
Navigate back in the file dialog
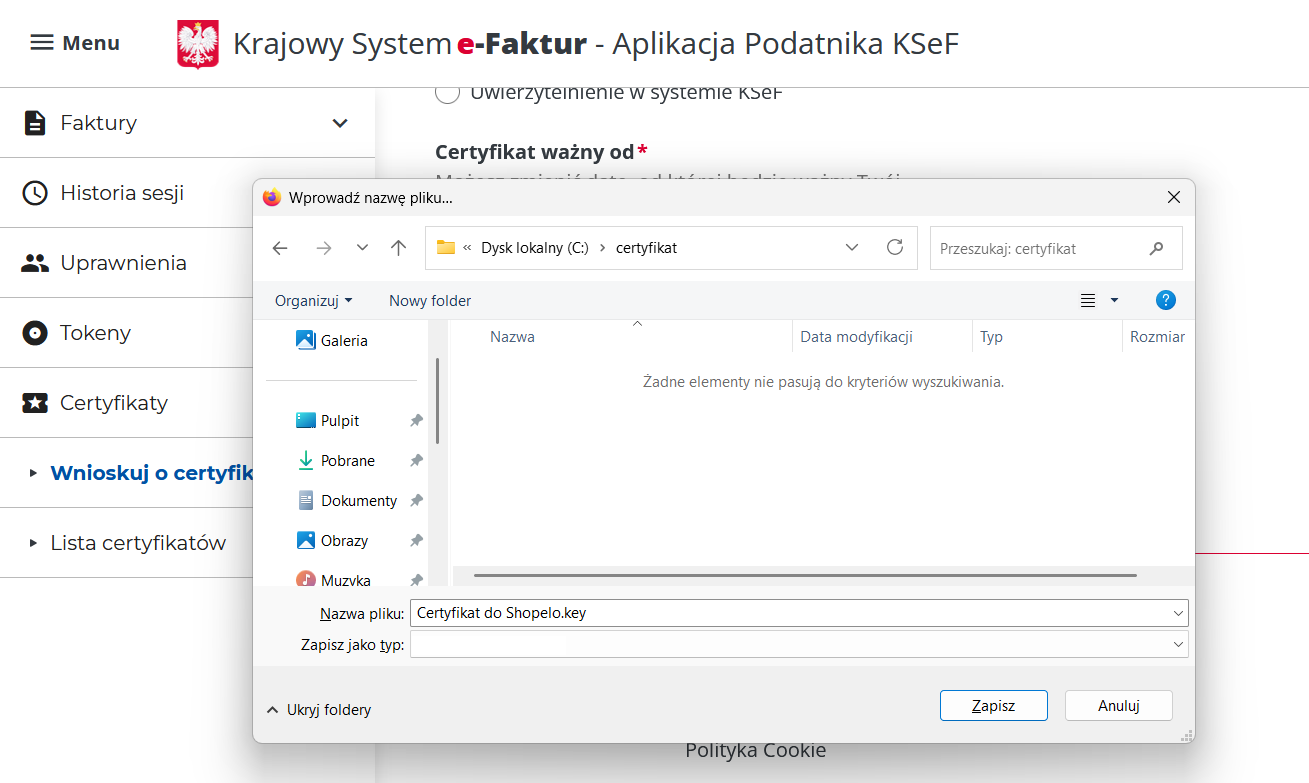pyautogui.click(x=280, y=248)
